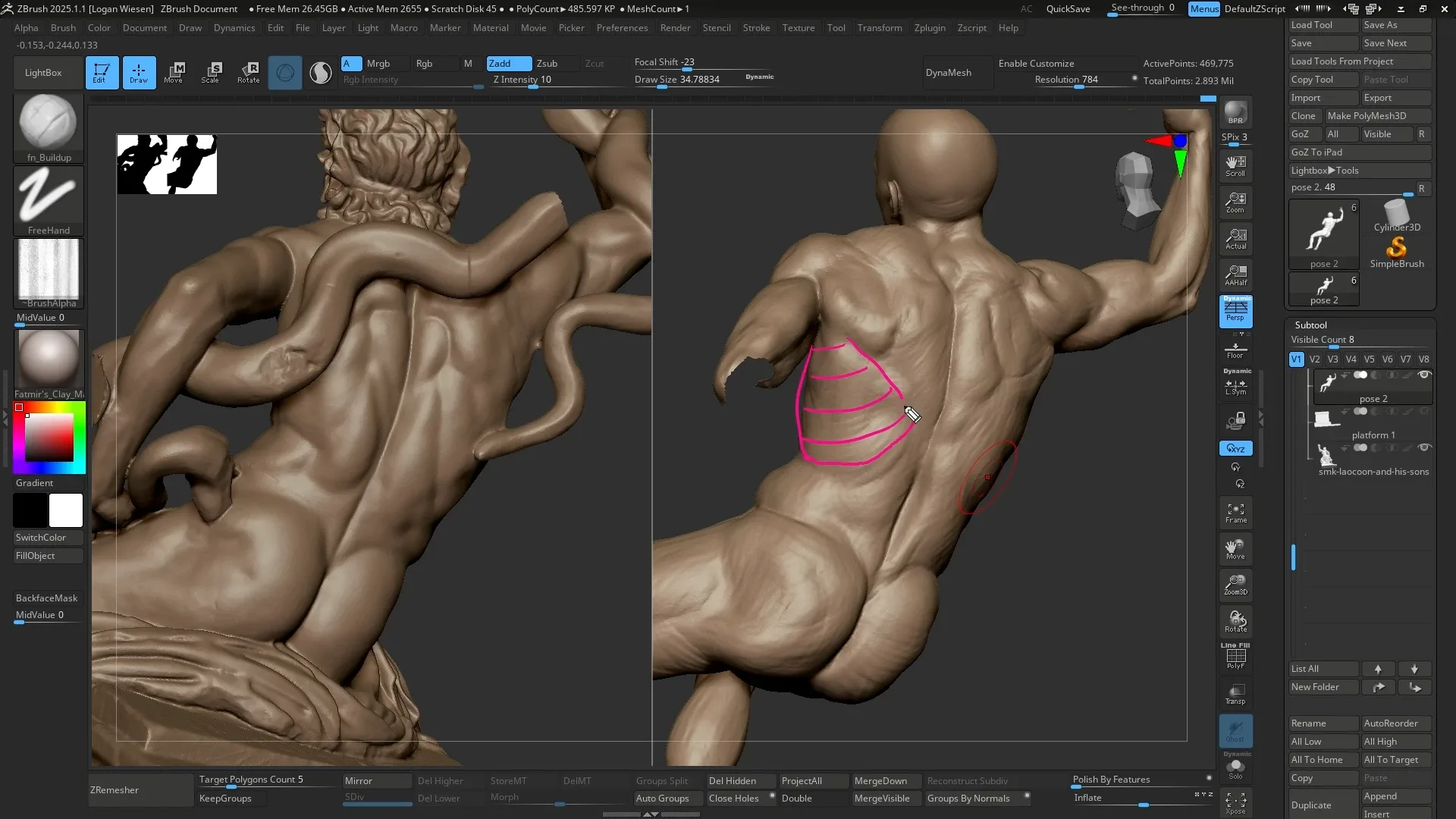Toggle the Menus button in title bar
This screenshot has width=1456, height=819.
pyautogui.click(x=1203, y=9)
